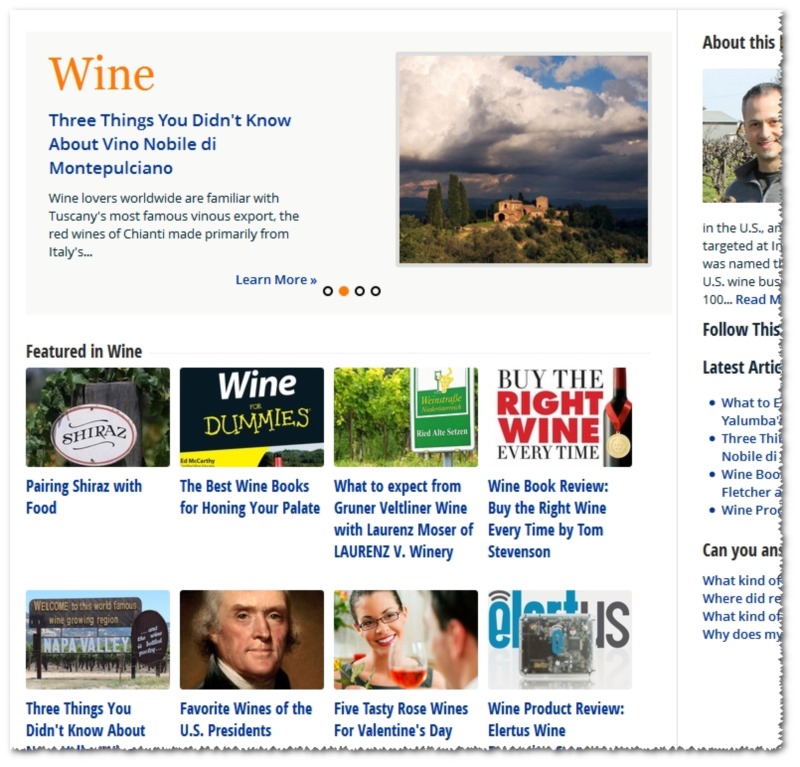Click the Wine for Dummies book thumbnail
Screen dimensions: 800x767
click(x=252, y=417)
